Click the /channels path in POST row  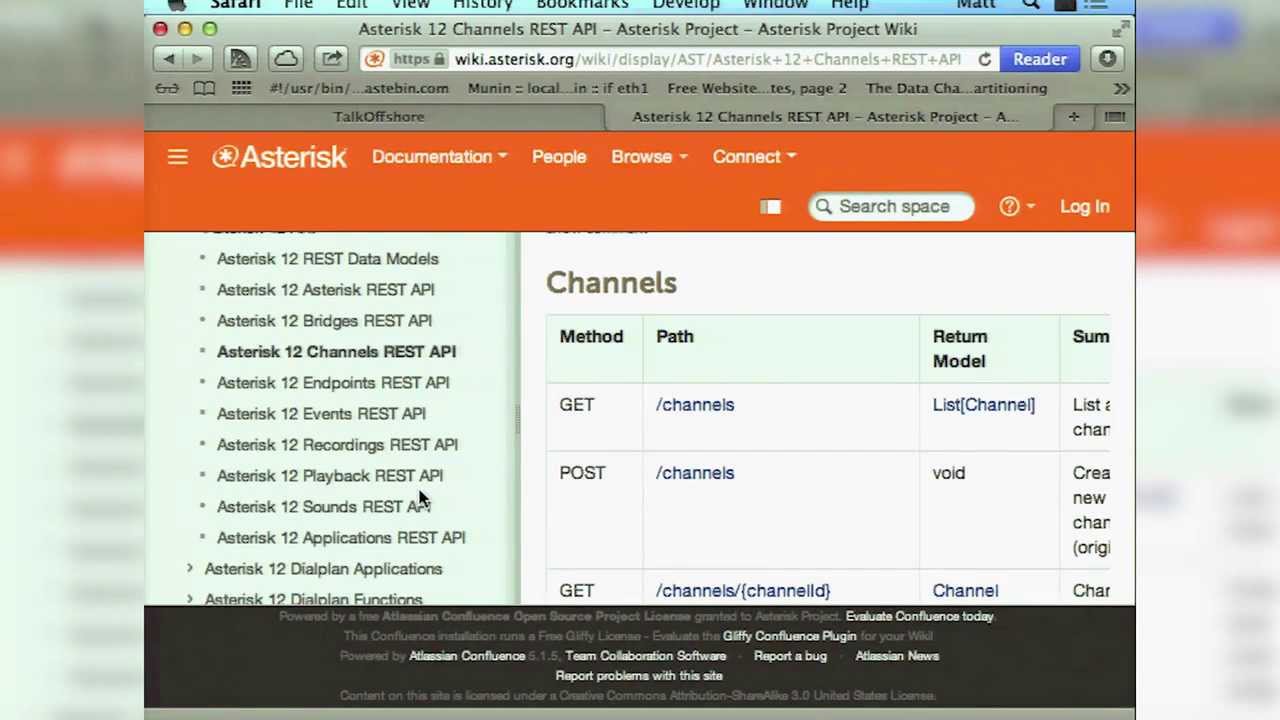(695, 473)
